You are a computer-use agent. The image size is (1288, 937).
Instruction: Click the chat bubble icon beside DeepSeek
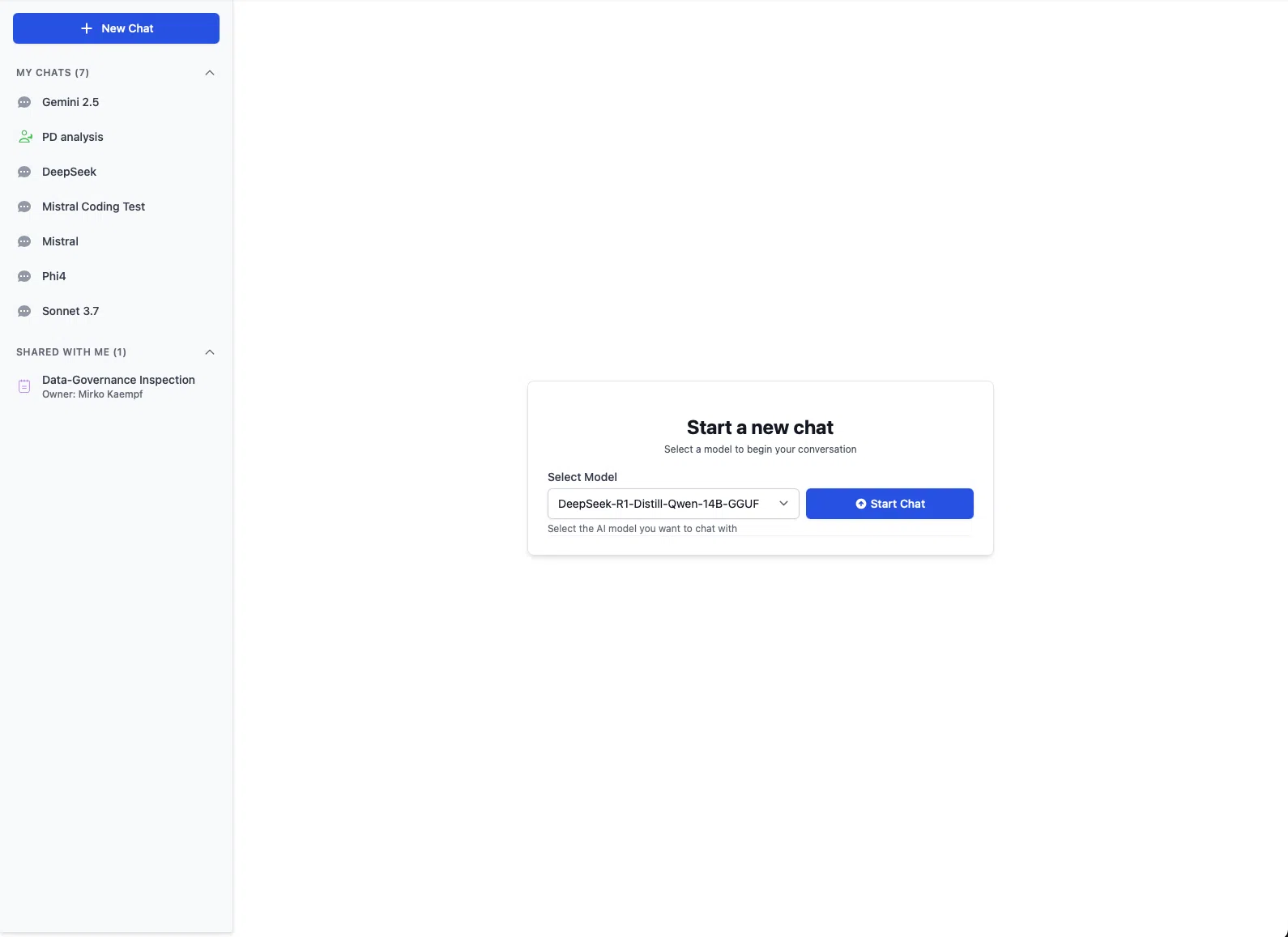pos(24,172)
